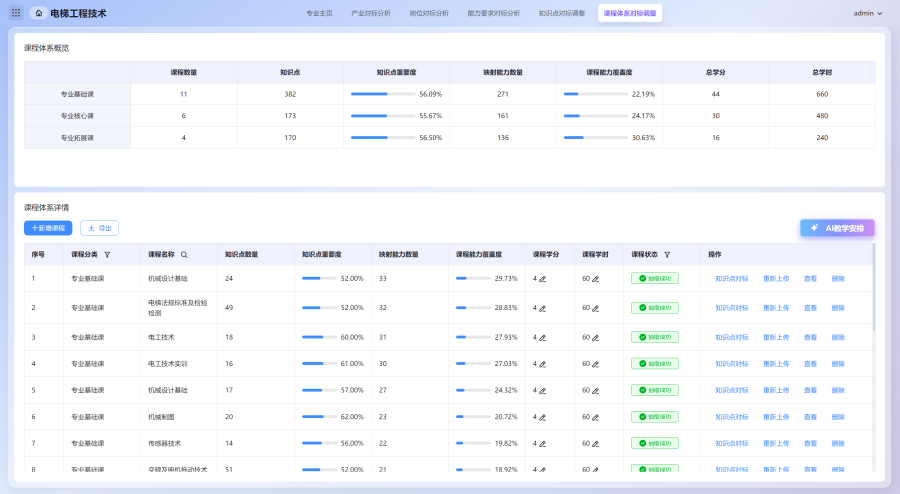900x494 pixels.
Task: Click the home icon beside 电梯工程技术
Action: pyautogui.click(x=38, y=13)
